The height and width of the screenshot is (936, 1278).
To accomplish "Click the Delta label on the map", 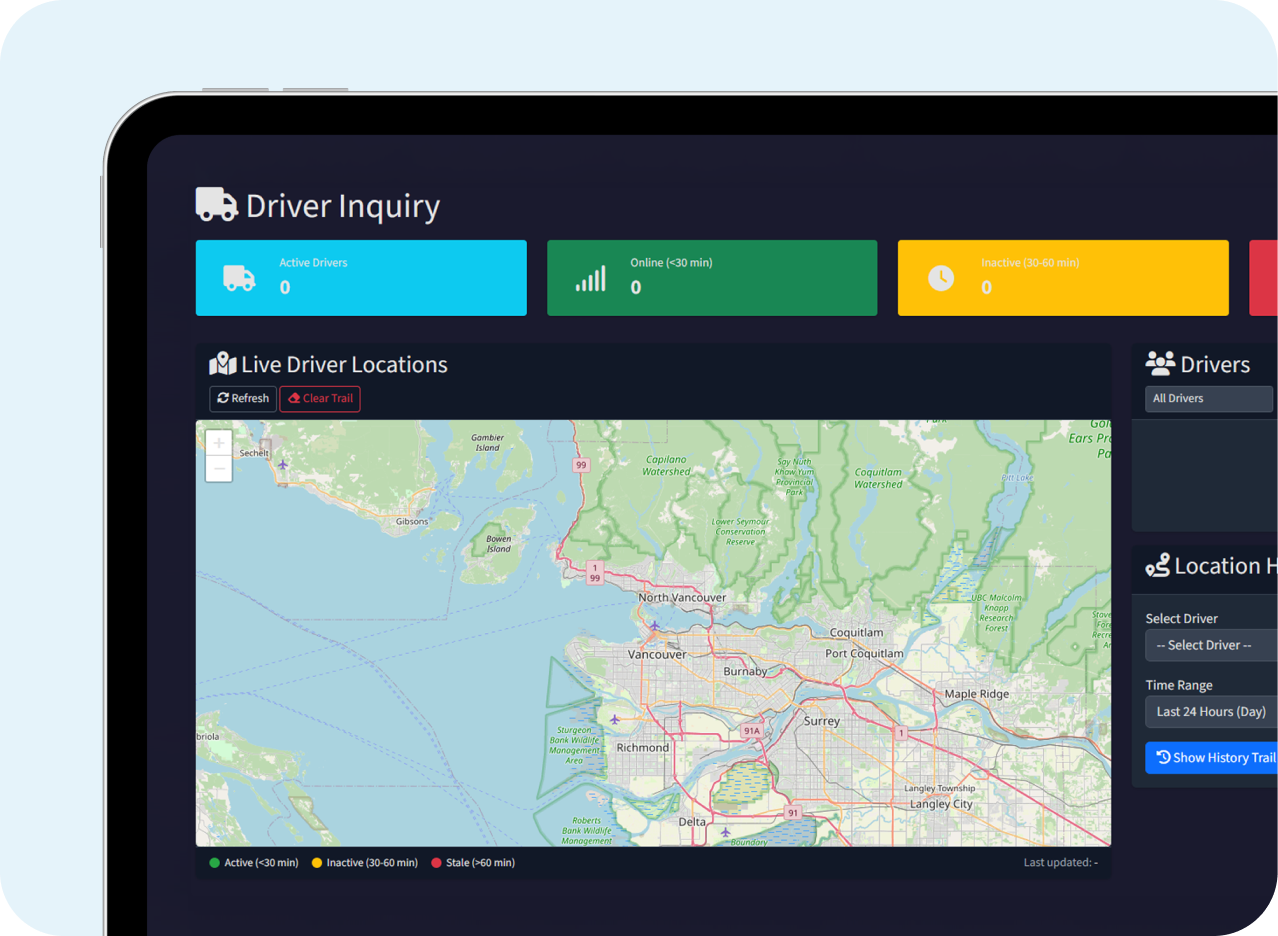I will click(692, 822).
